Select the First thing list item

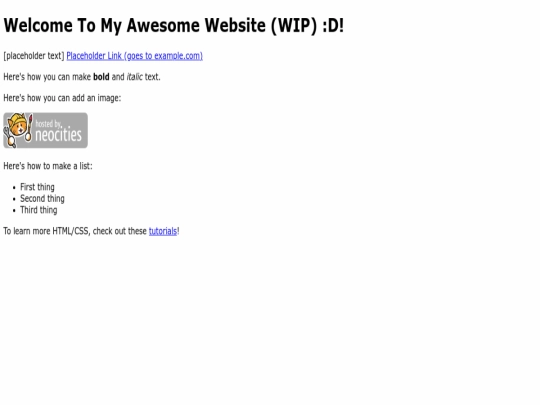pos(37,187)
